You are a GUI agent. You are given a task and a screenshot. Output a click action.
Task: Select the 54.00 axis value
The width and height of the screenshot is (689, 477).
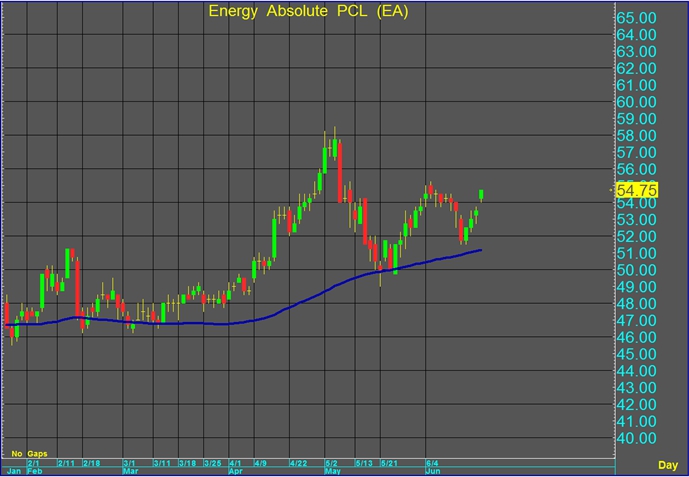pyautogui.click(x=636, y=203)
